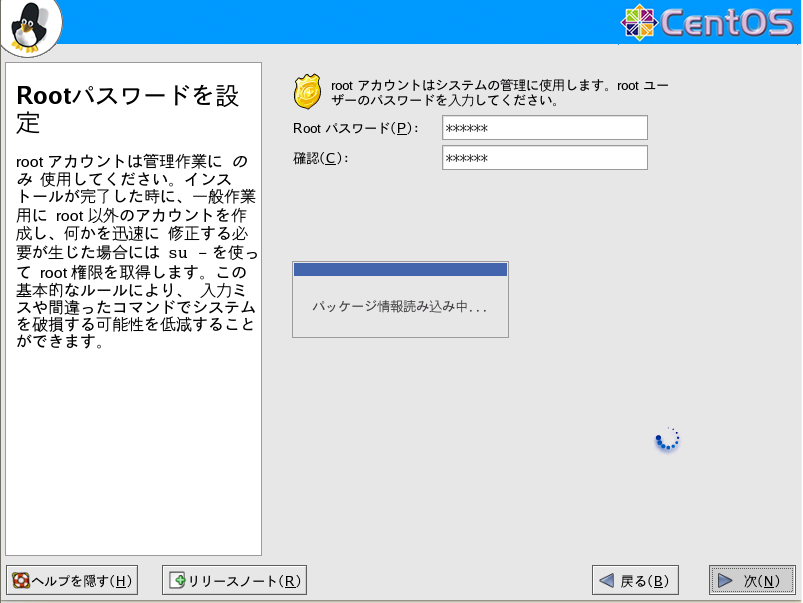This screenshot has height=603, width=803.
Task: Click the 確認 password confirmation field
Action: 545,158
